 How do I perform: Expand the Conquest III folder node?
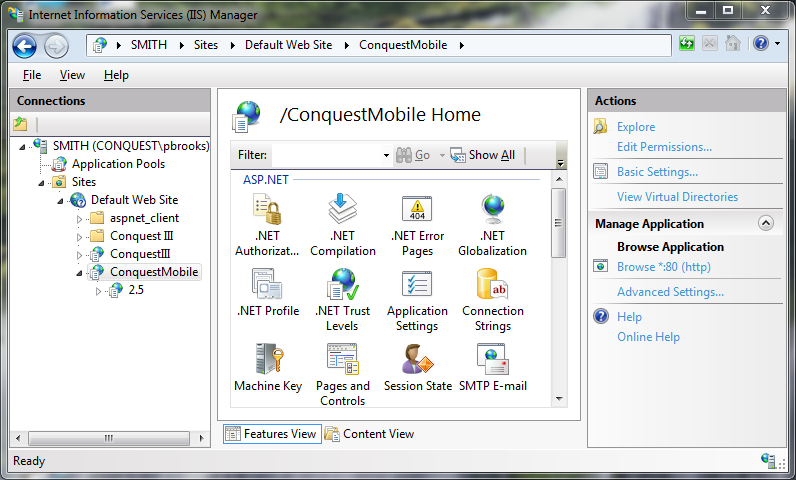coord(79,237)
